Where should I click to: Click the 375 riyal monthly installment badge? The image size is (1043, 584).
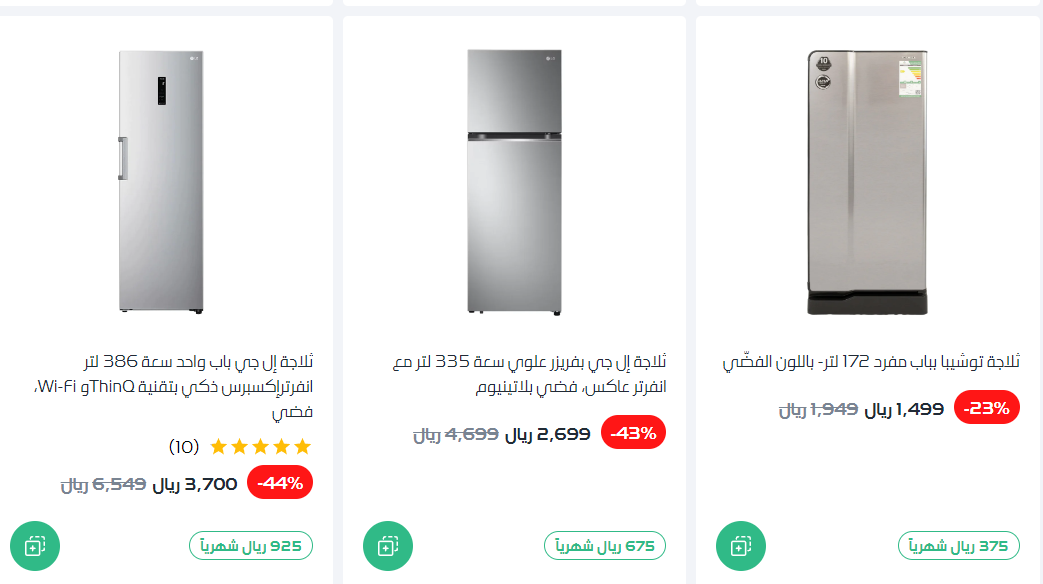(x=959, y=546)
